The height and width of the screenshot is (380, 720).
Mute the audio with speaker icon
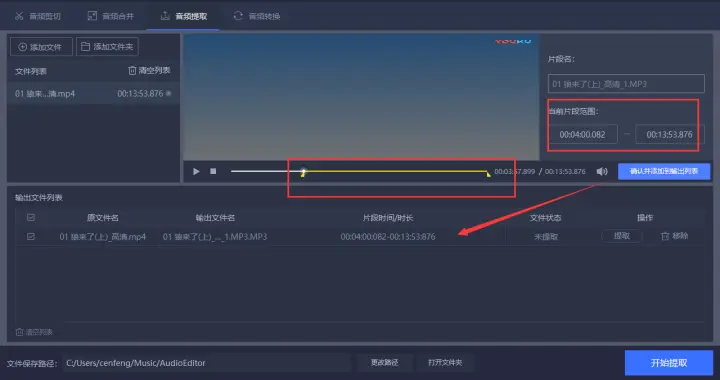[602, 171]
